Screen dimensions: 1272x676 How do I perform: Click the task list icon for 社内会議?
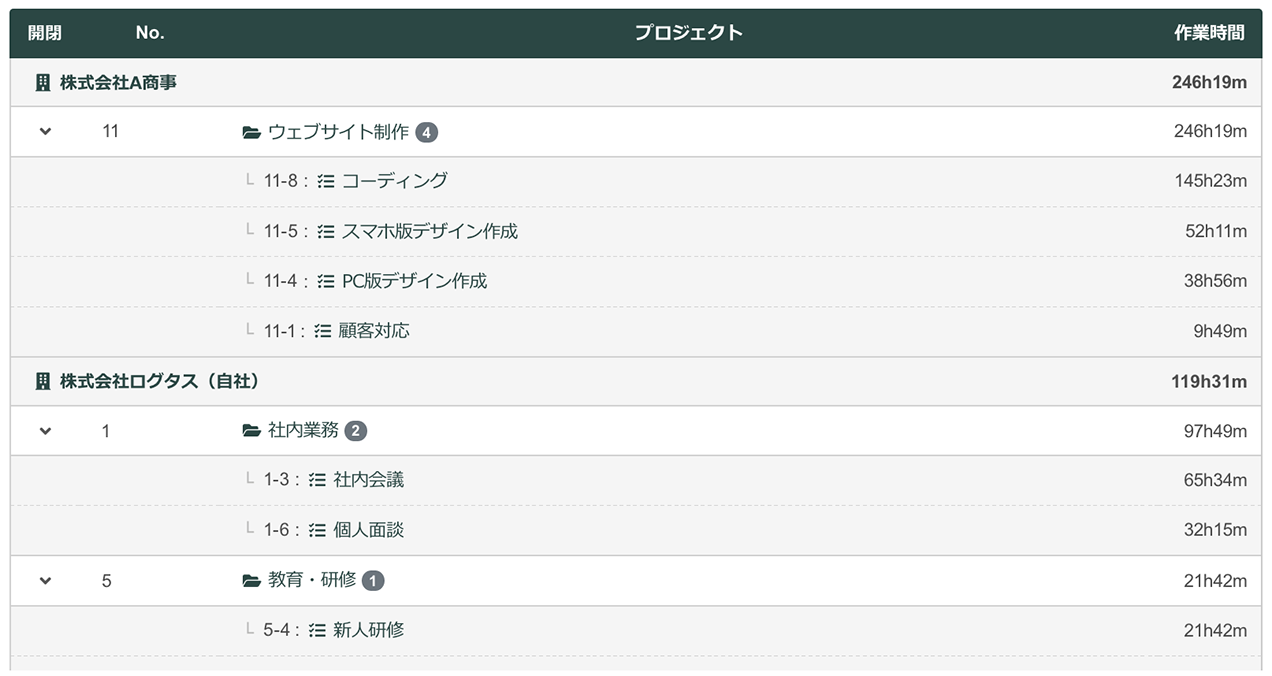[317, 480]
